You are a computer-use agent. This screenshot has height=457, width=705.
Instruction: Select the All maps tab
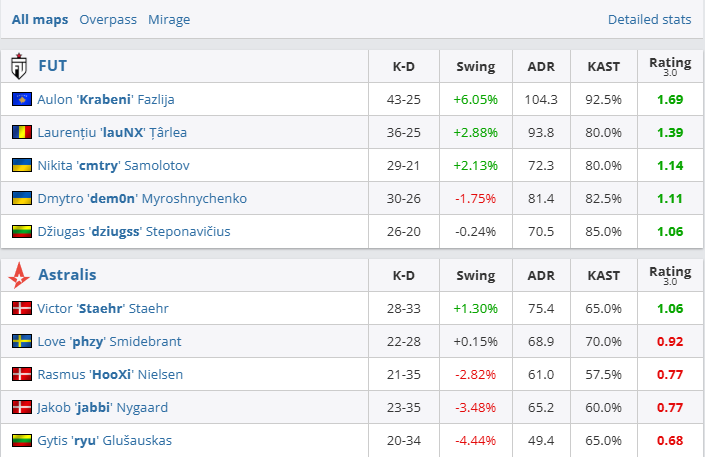tap(40, 19)
